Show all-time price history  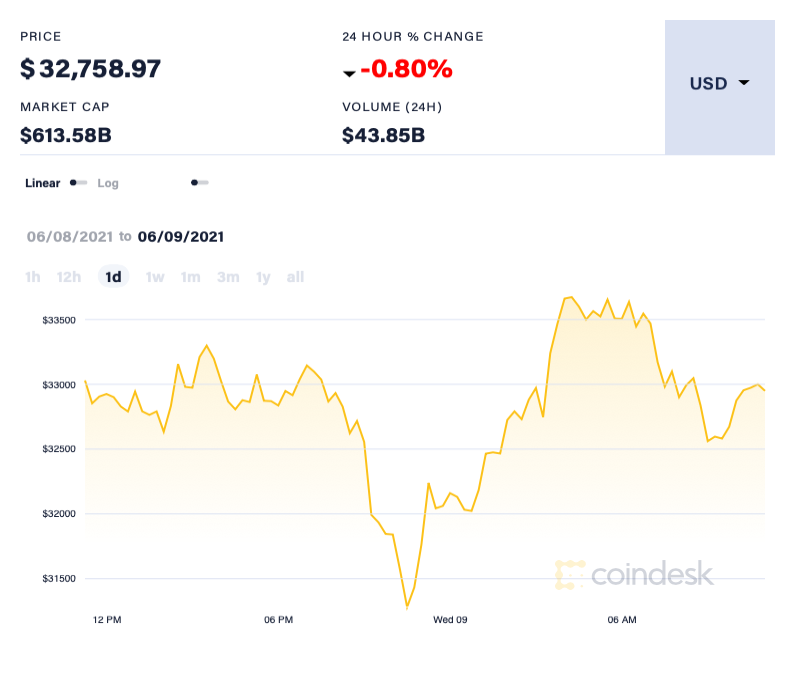pos(295,277)
